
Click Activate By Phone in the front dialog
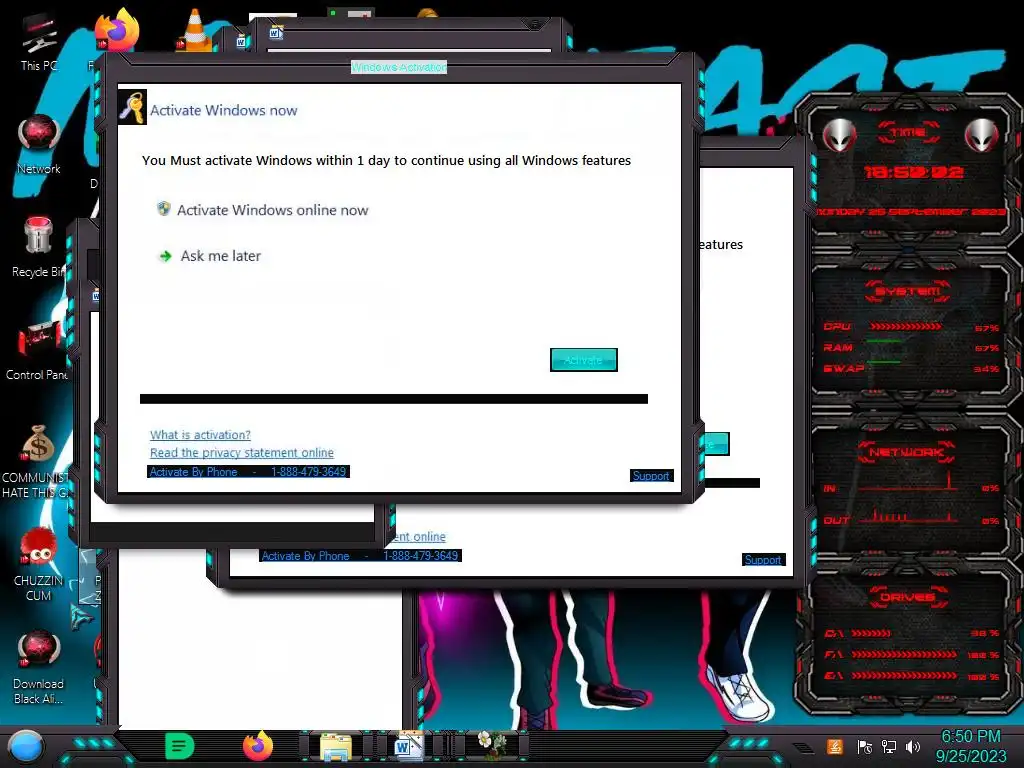coord(248,472)
